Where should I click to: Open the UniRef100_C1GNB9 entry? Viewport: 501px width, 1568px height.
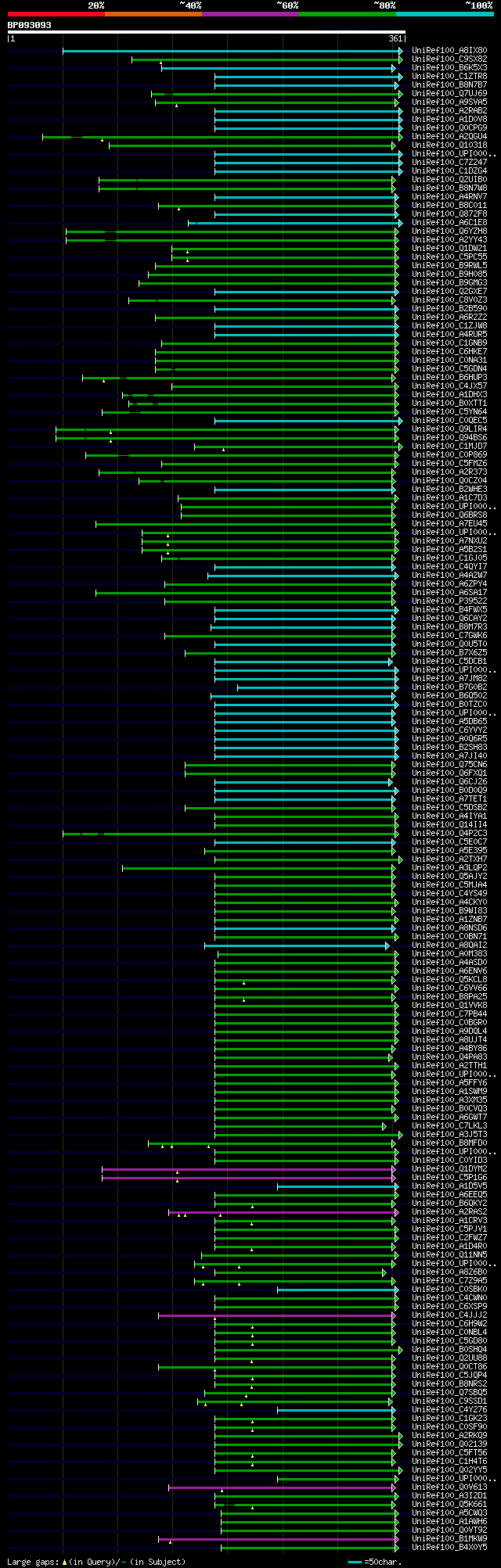pyautogui.click(x=449, y=343)
